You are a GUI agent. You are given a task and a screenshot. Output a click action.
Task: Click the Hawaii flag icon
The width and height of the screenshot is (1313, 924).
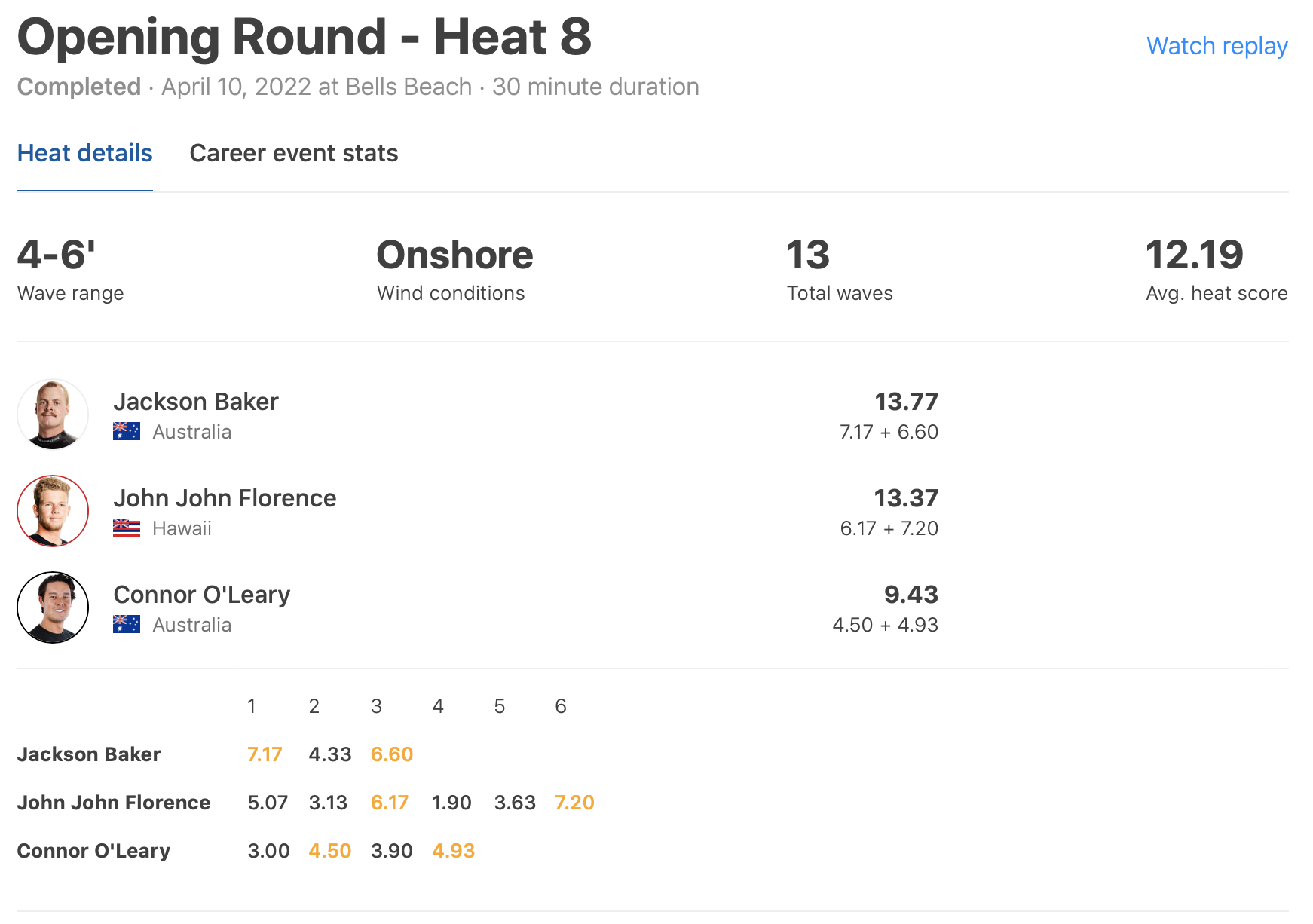click(x=127, y=528)
